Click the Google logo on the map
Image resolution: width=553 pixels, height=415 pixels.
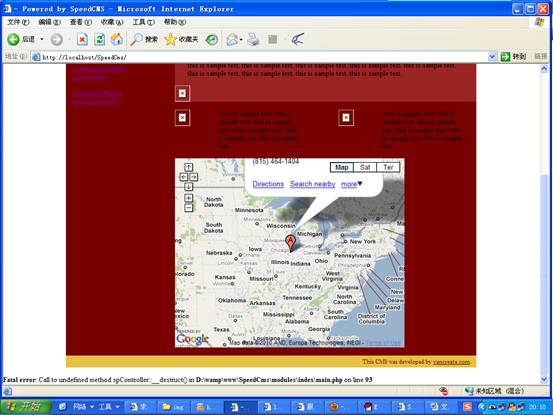[x=193, y=339]
